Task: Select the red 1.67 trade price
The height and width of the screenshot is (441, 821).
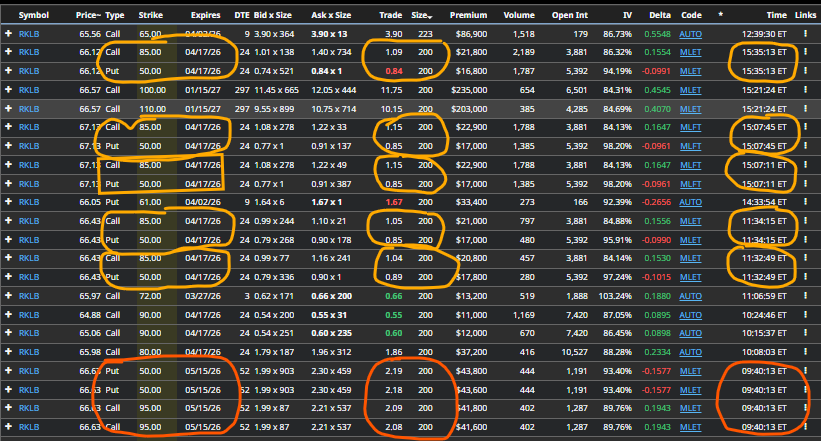Action: click(394, 202)
